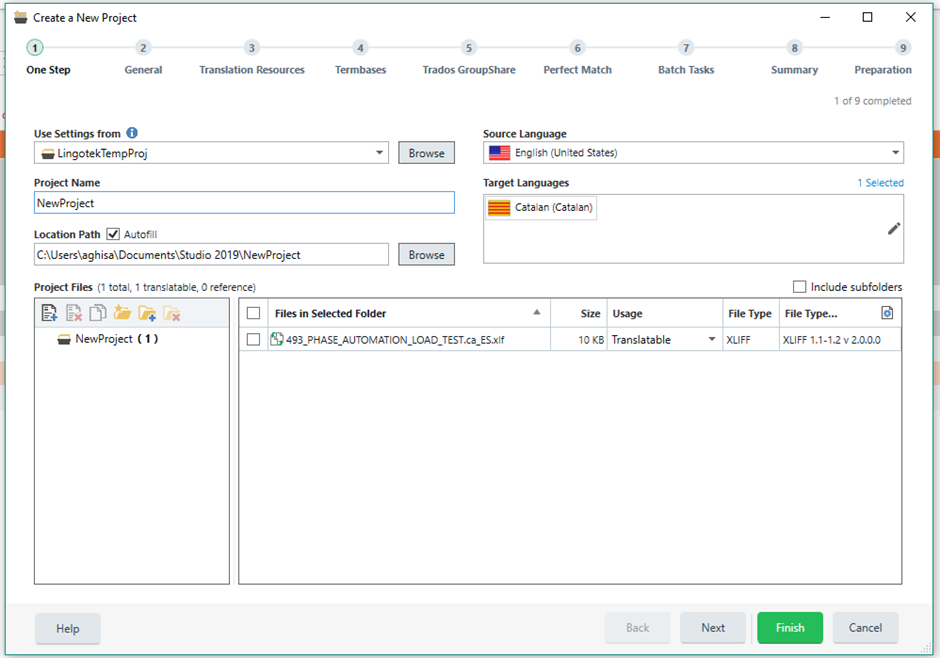Go to the General wizard step
The image size is (940, 658).
click(x=143, y=58)
